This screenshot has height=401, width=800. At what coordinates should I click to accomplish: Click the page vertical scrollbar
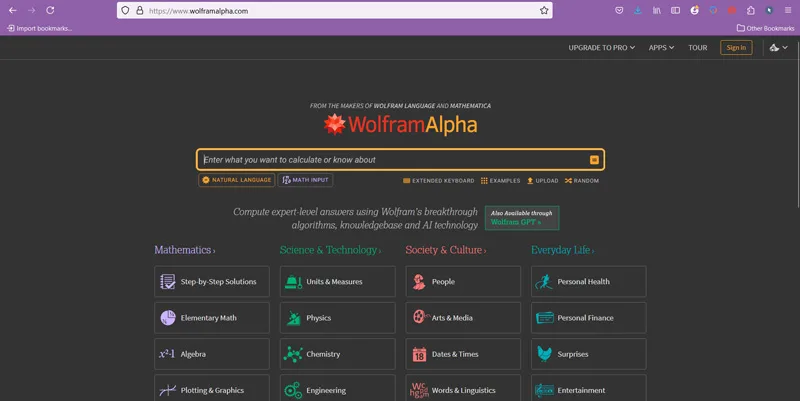coord(797,122)
